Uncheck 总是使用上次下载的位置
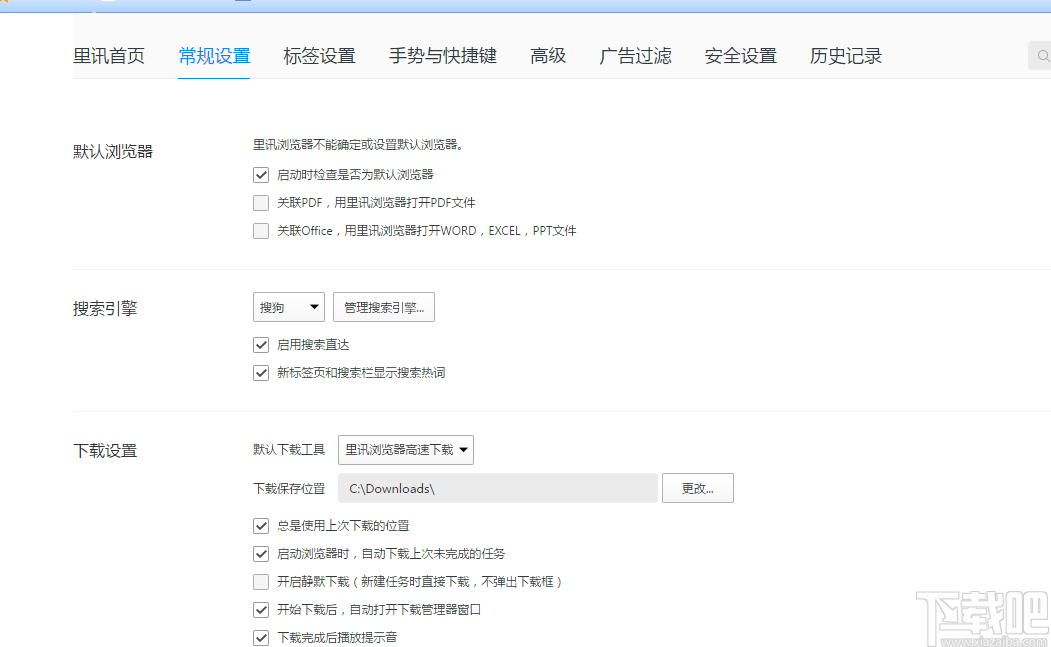 tap(261, 526)
